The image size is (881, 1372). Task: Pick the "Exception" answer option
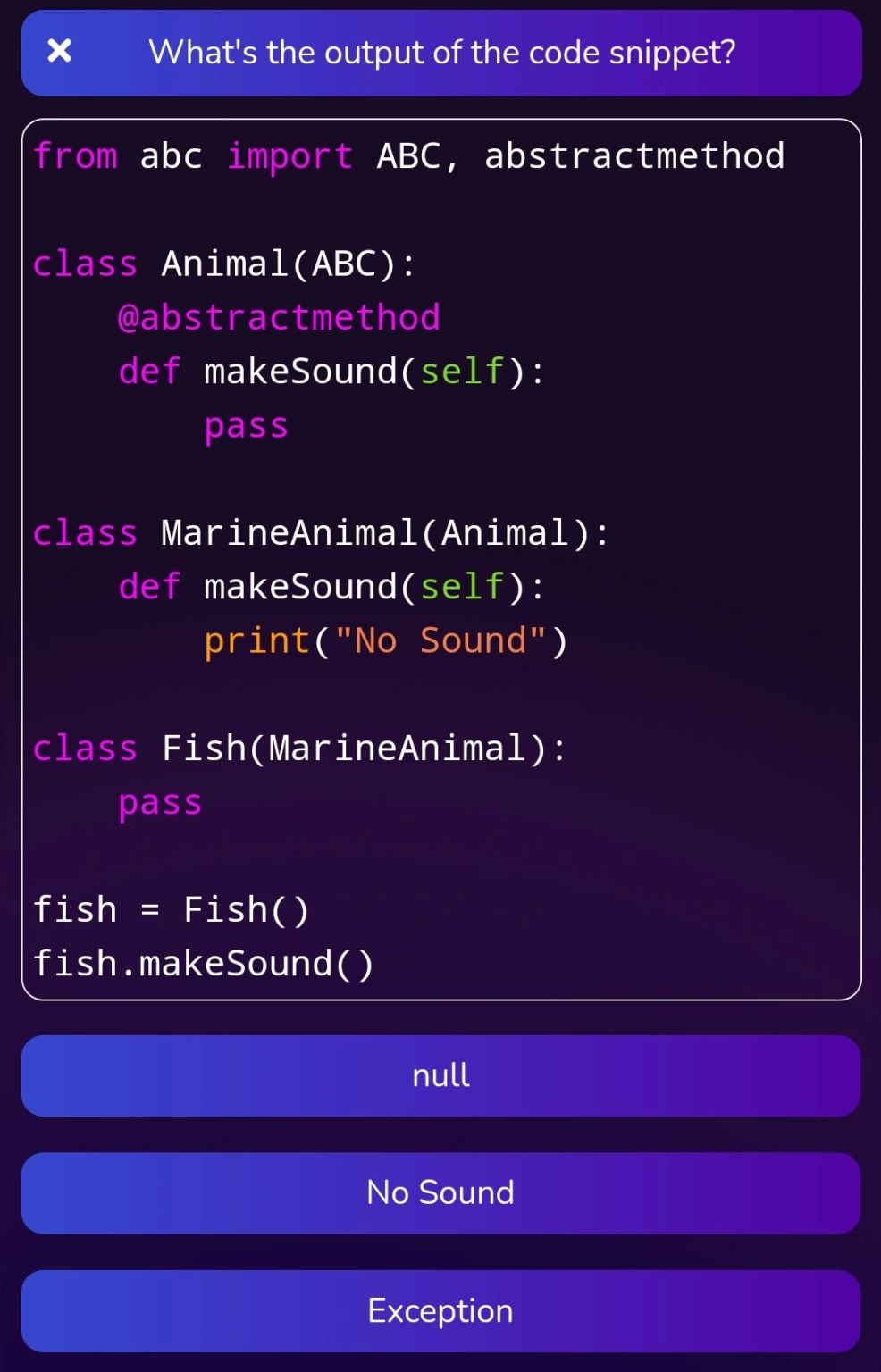[x=440, y=1310]
